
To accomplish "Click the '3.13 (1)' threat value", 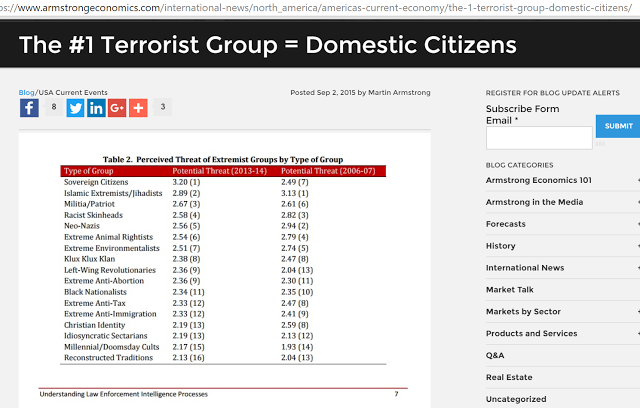I will (x=295, y=193).
